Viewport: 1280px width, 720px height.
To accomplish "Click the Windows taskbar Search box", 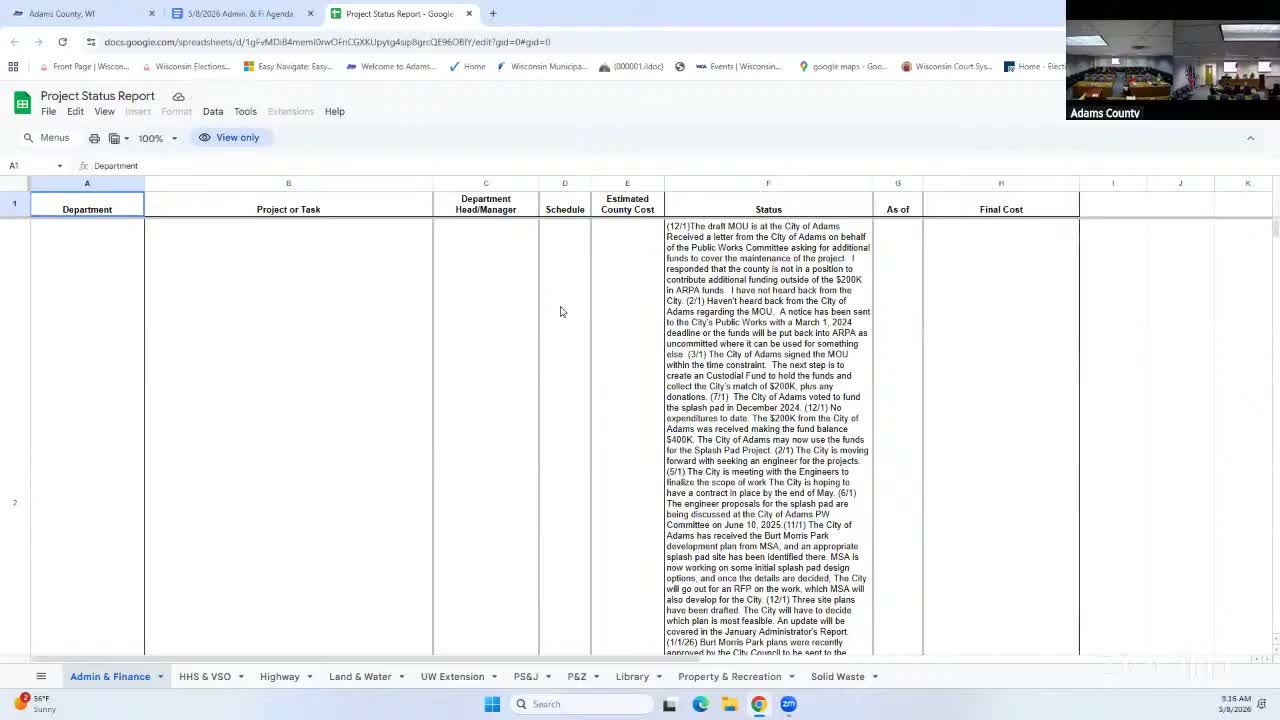I will pos(582,704).
